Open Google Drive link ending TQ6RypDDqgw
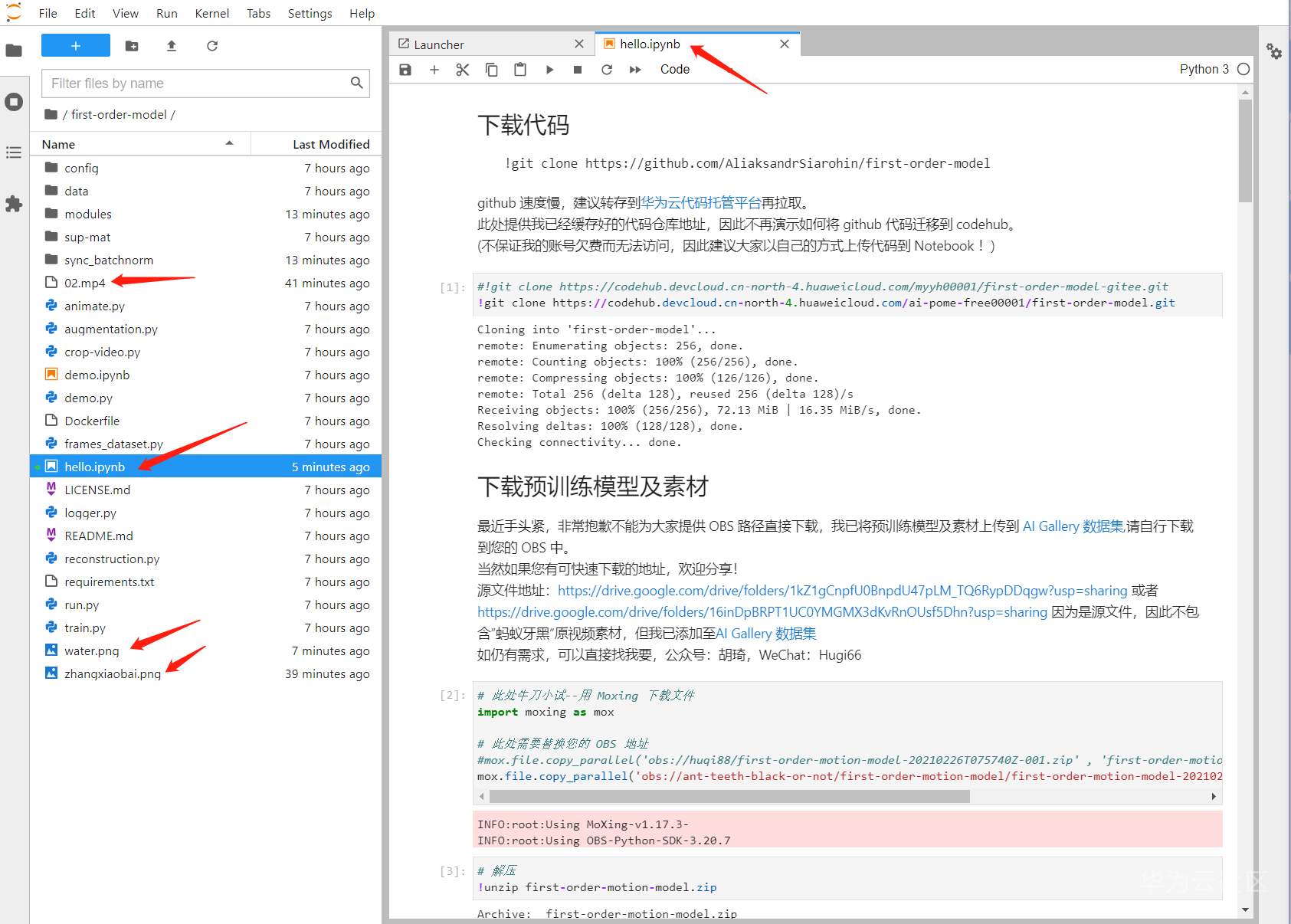This screenshot has width=1291, height=924. point(842,591)
